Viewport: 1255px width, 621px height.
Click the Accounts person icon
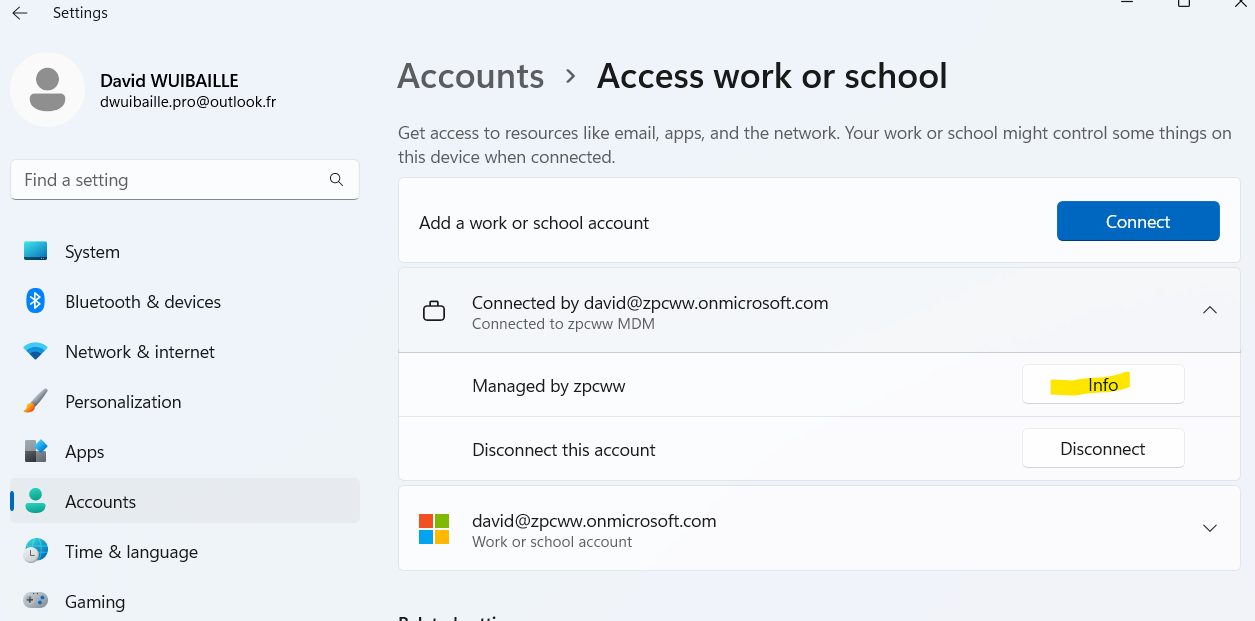click(36, 501)
